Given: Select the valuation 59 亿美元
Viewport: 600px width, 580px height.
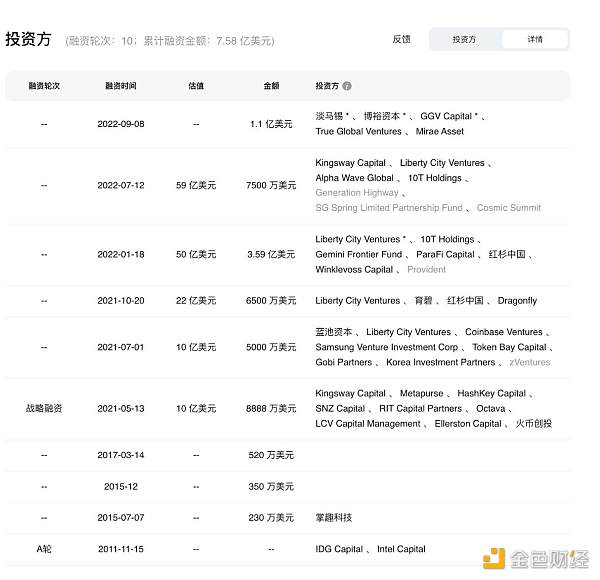Looking at the screenshot, I should [x=196, y=186].
